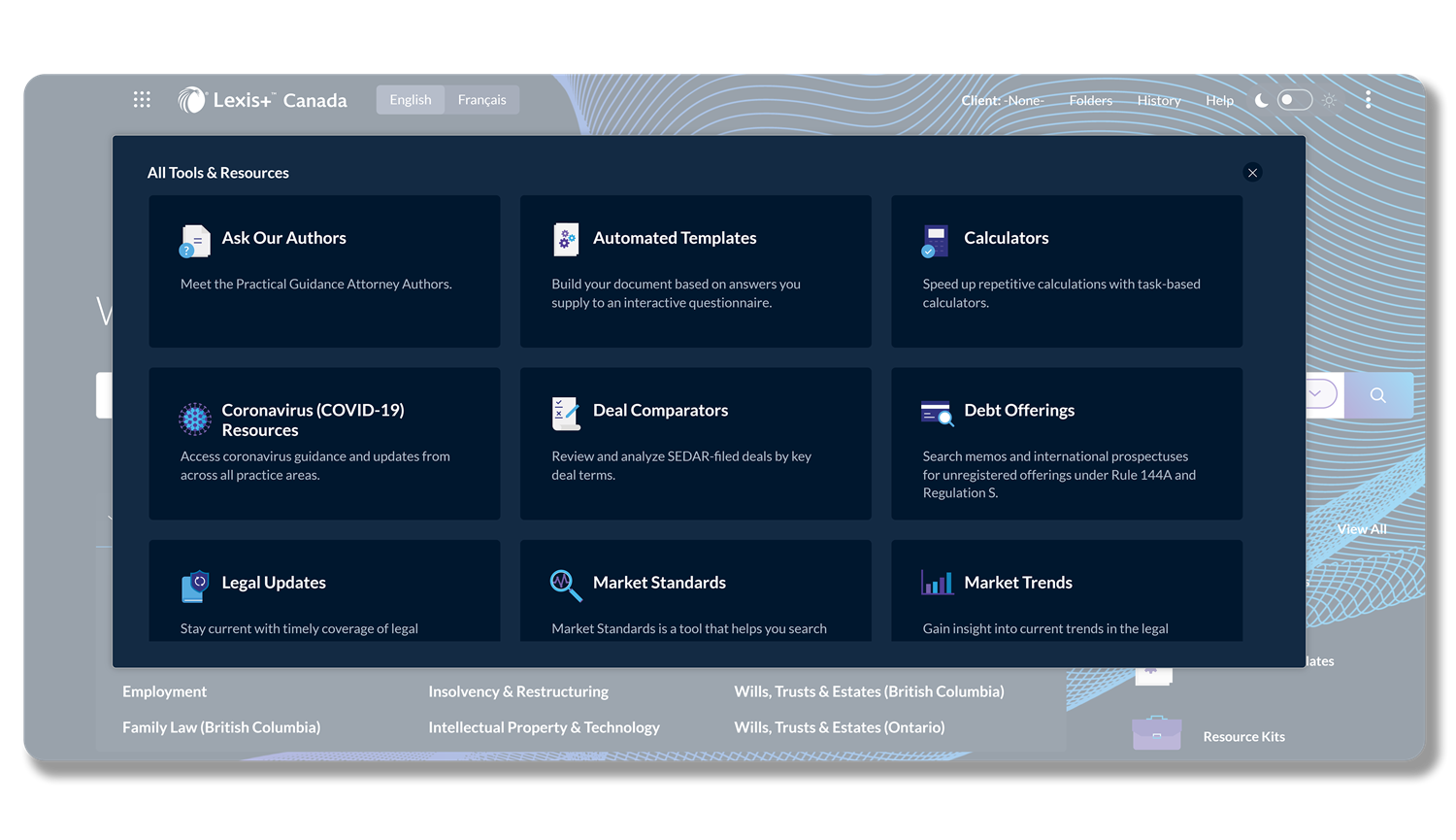Click the Debt Offerings search icon
The image size is (1456, 840).
click(x=937, y=414)
